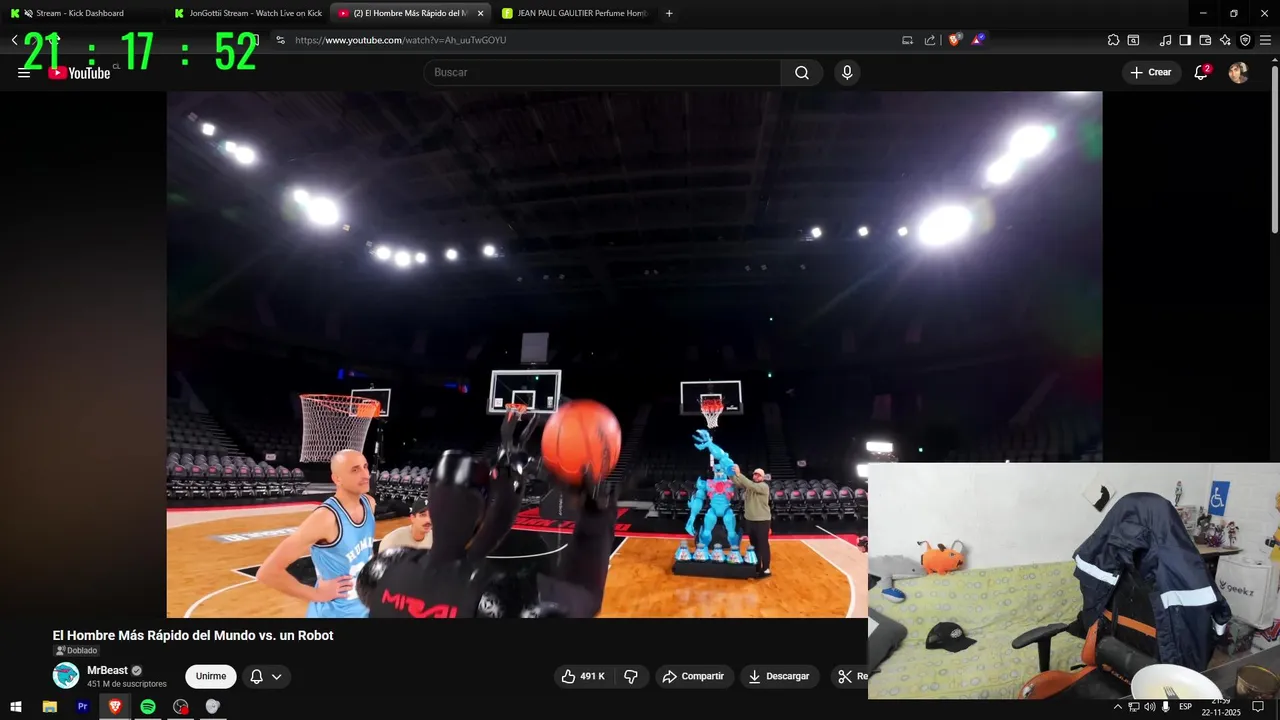Open the Brave Wallet icon
The image size is (1280, 720).
pyautogui.click(x=1205, y=40)
